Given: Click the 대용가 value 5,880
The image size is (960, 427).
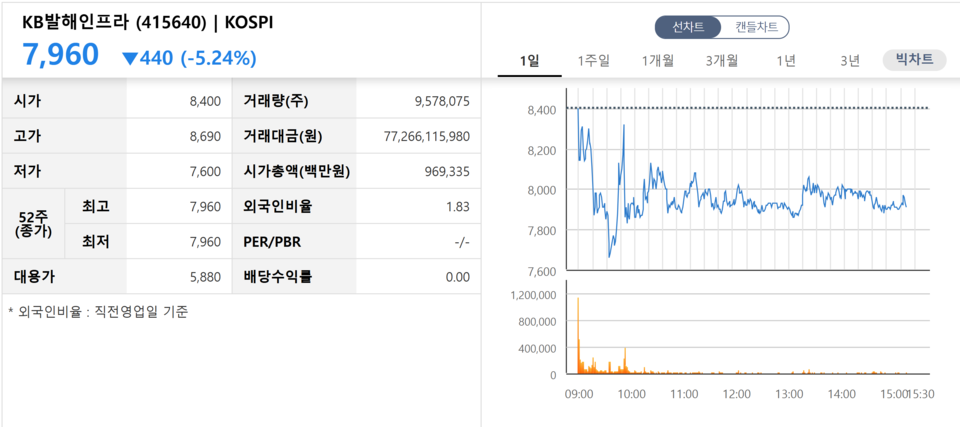Looking at the screenshot, I should tap(205, 277).
